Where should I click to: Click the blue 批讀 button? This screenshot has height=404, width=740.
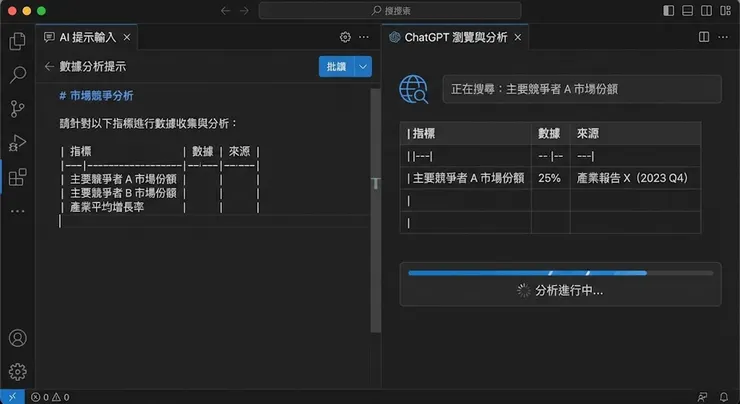click(336, 67)
